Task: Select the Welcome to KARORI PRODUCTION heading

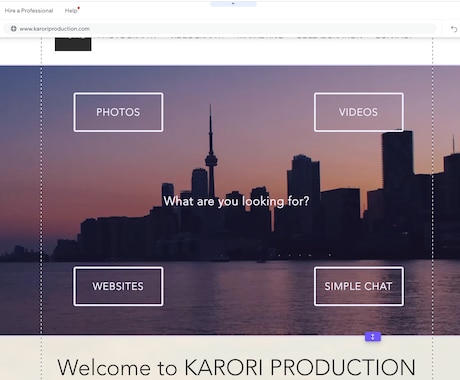Action: [236, 367]
